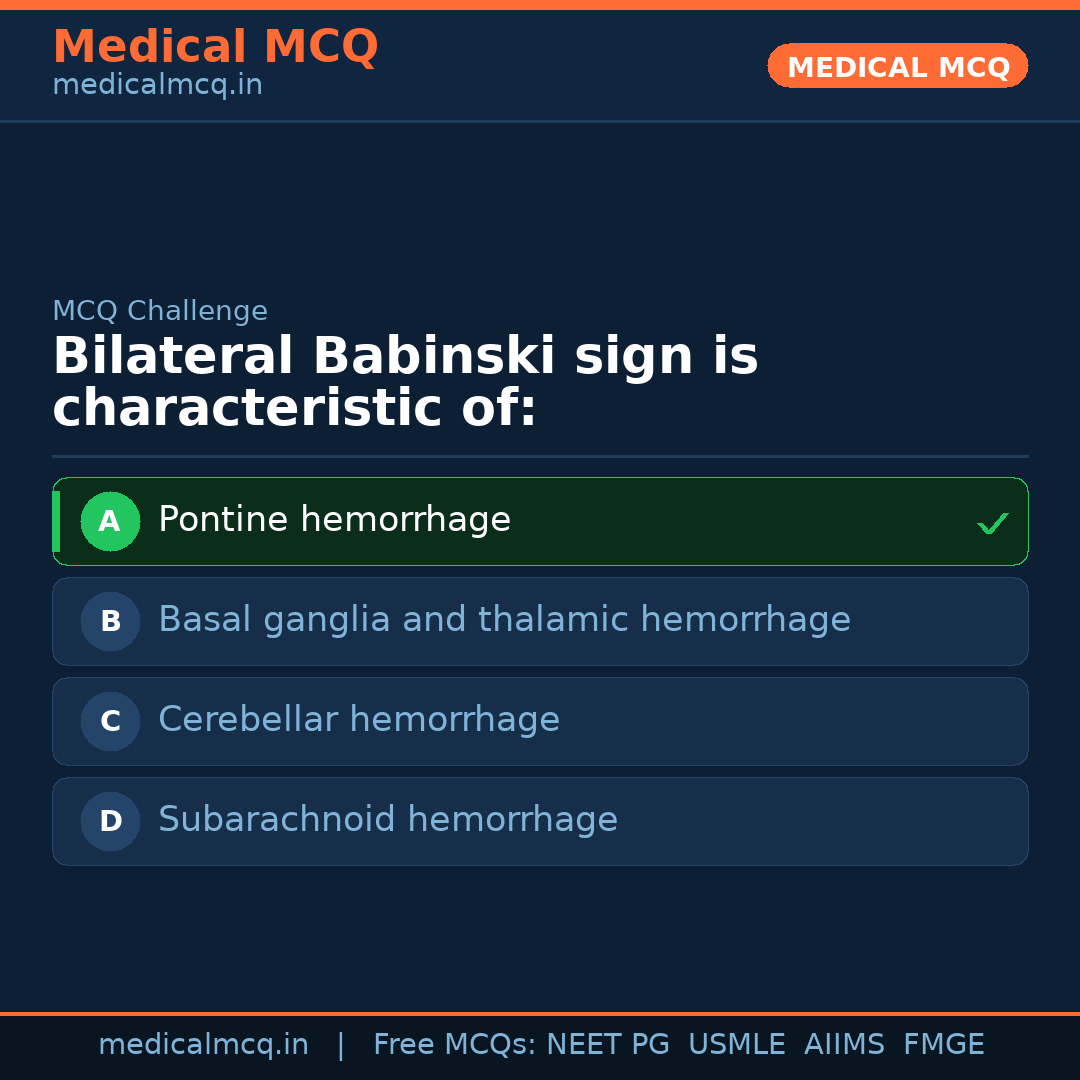Pick the Cerebellar hemorrhage option
Viewport: 1080px width, 1080px height.
359,720
